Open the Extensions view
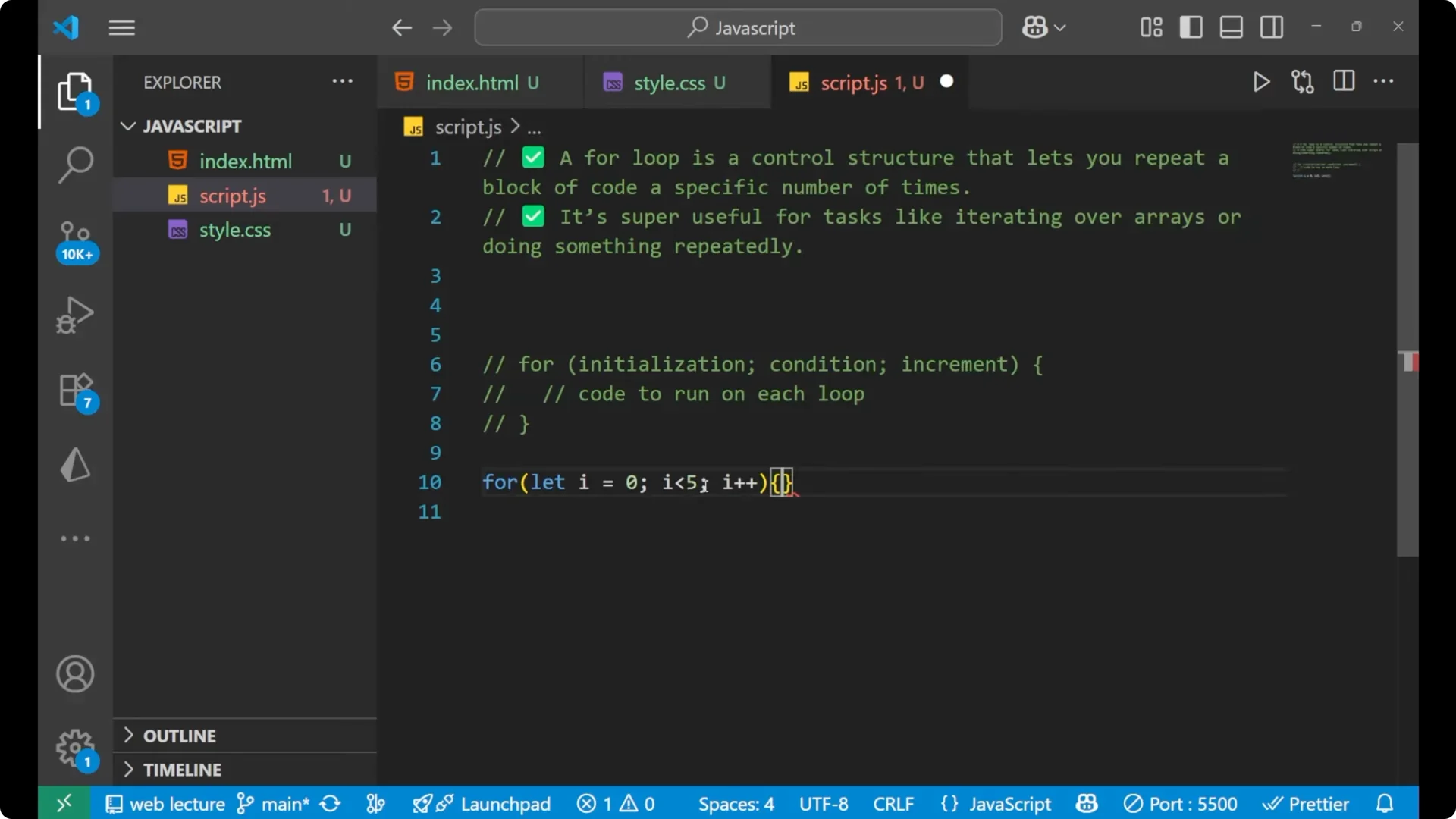 75,389
